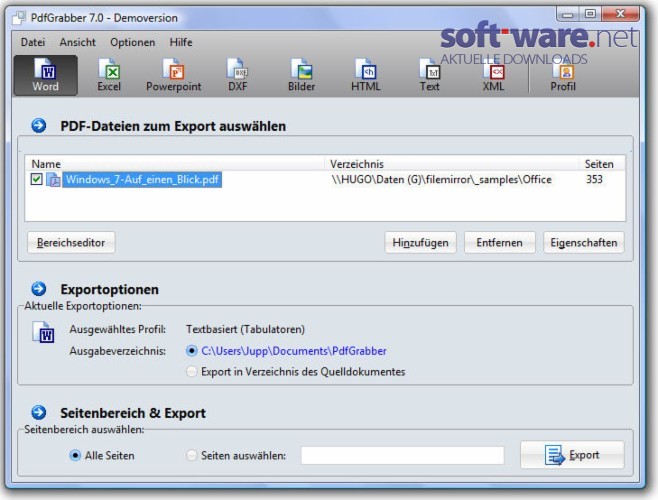Click the page count value 353
Viewport: 658px width, 500px height.
click(594, 179)
